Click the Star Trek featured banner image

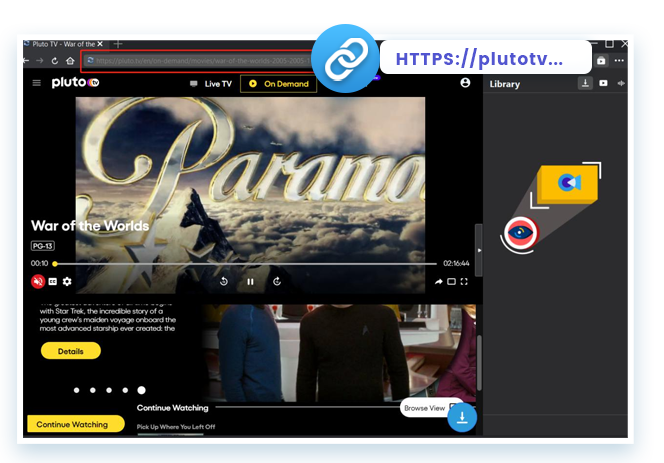(x=339, y=353)
